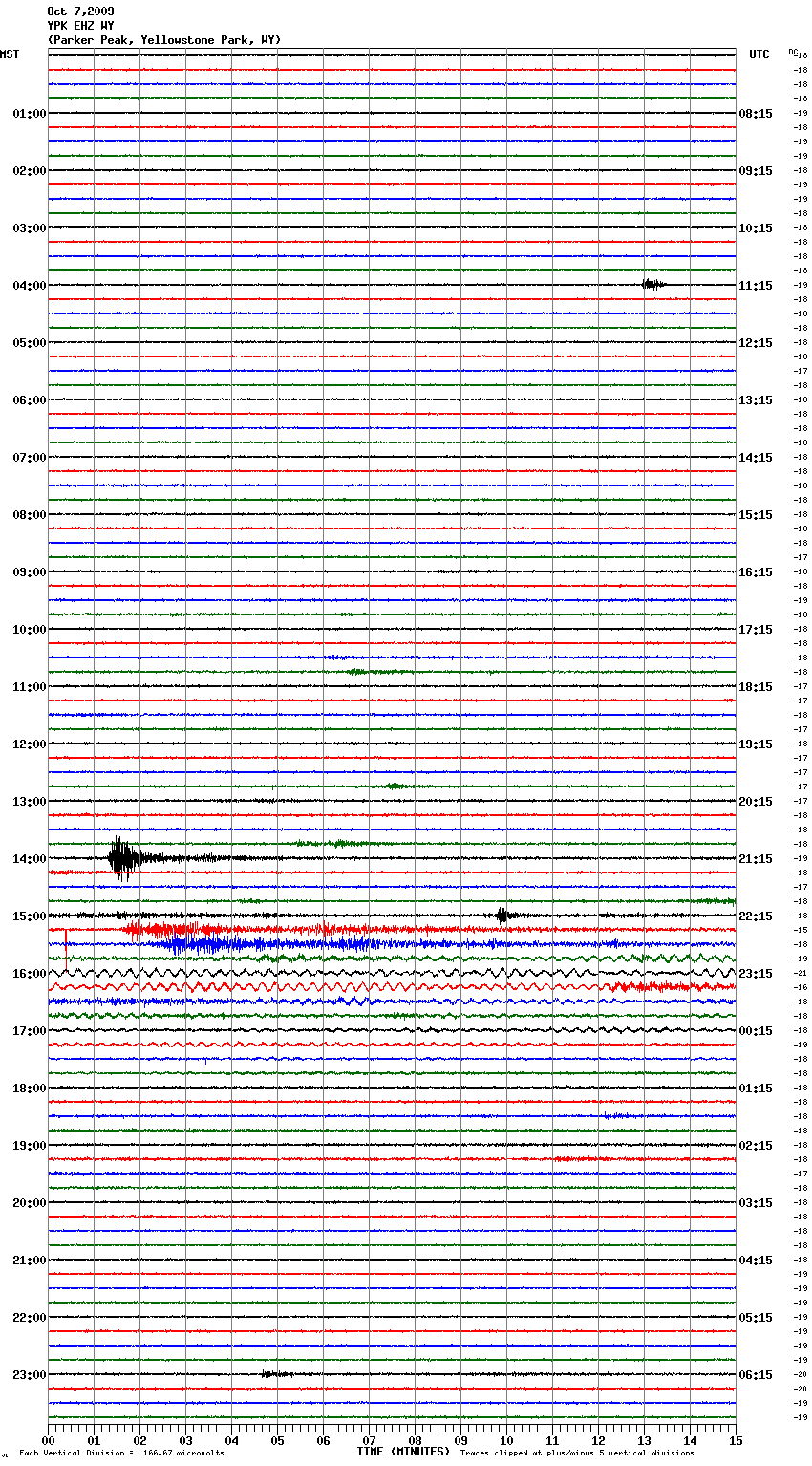Click the "(Parker Peak, Yellowstone Park, WY)" title
The height and width of the screenshot is (1466, 812).
click(x=163, y=40)
